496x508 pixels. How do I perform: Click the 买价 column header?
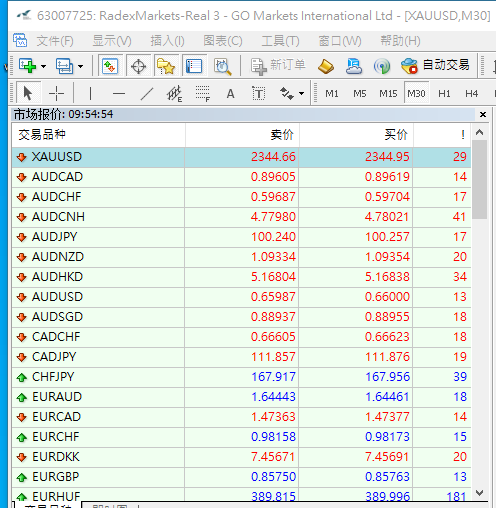pos(356,135)
